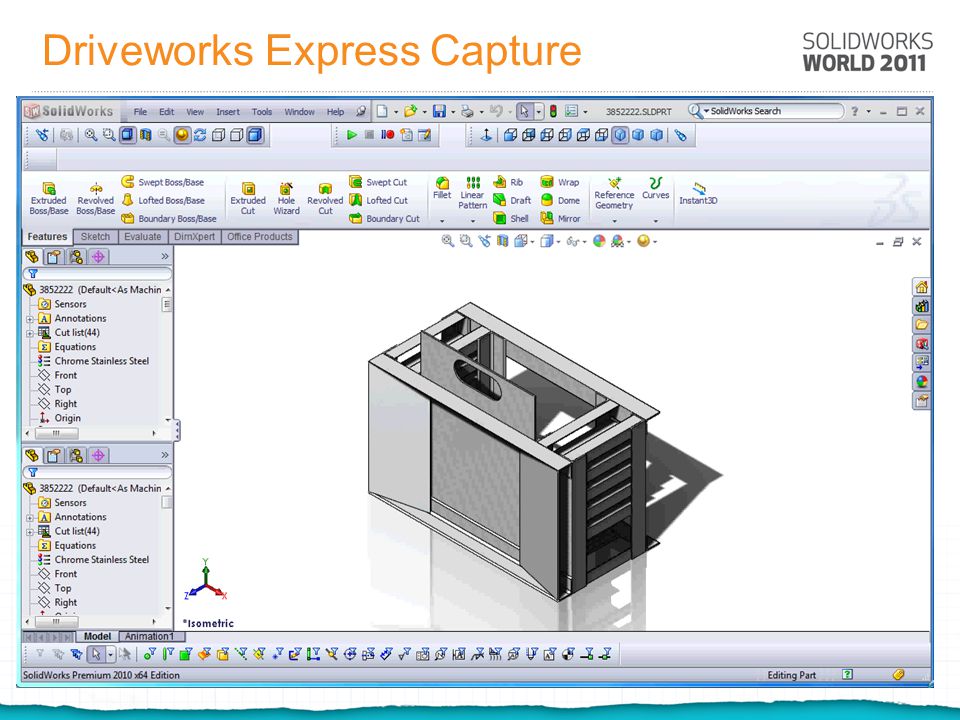Expand Linear Pattern dropdown arrow

(x=473, y=221)
